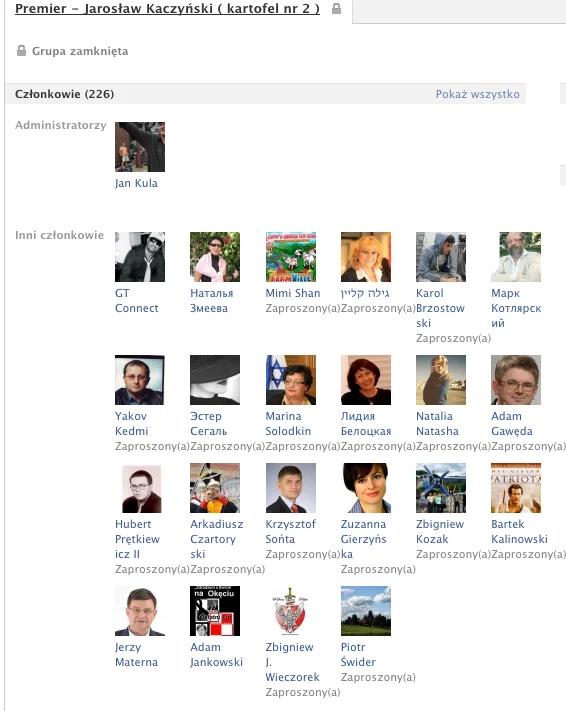Click Zbigniew J. Wieczorek's eagle emblem avatar
The width and height of the screenshot is (566, 711).
tap(291, 611)
